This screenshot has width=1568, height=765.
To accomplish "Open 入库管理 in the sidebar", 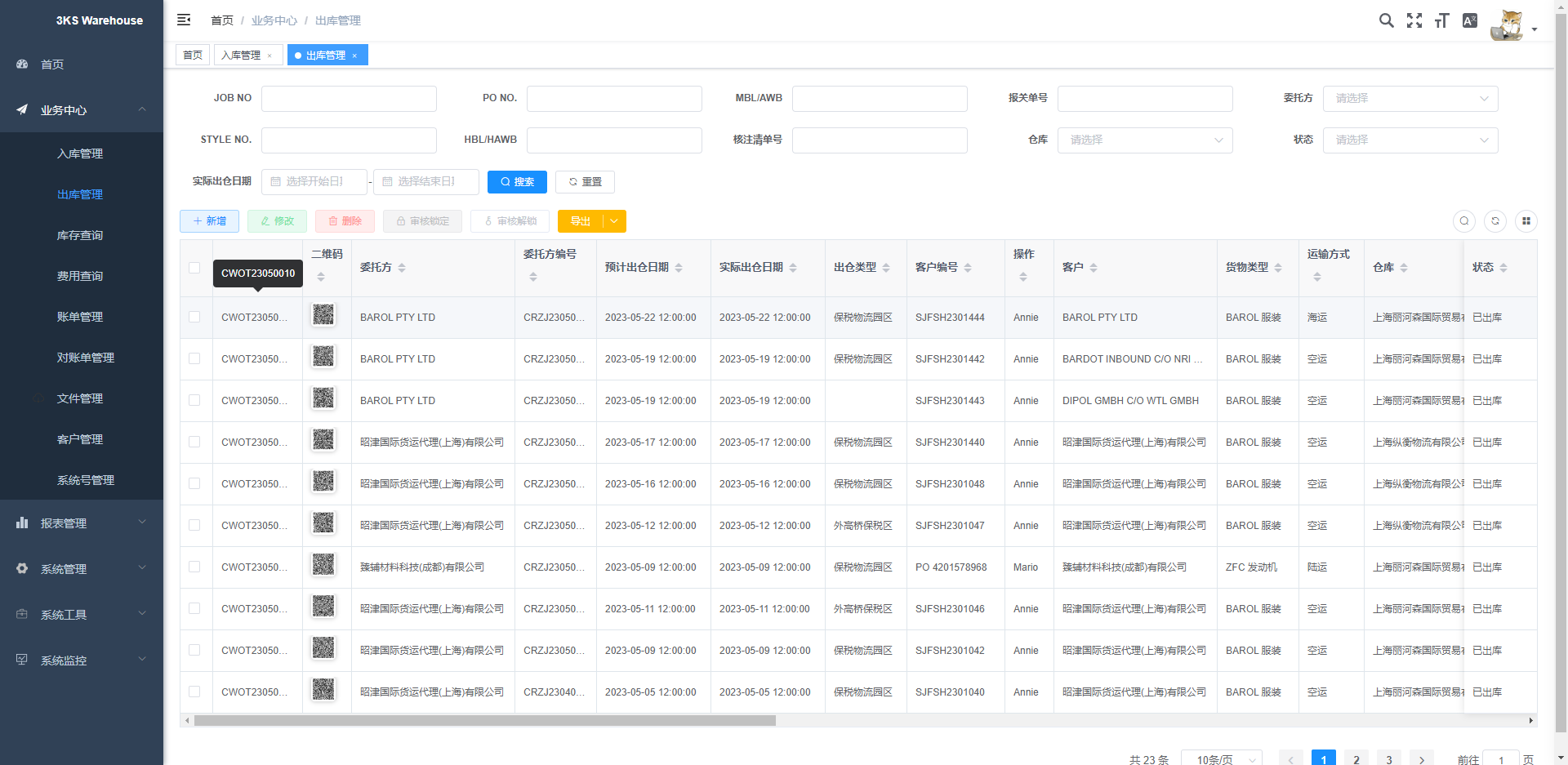I will 80,153.
